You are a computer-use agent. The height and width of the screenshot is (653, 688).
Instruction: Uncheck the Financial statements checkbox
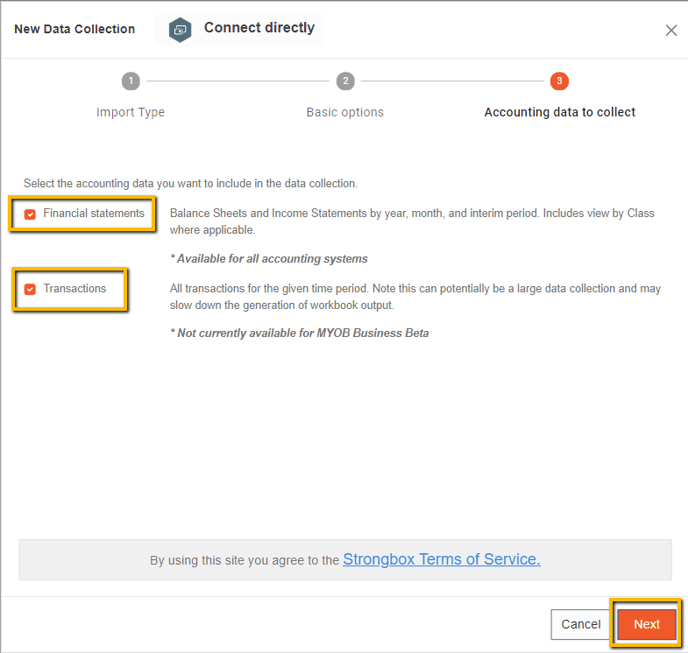coord(30,214)
